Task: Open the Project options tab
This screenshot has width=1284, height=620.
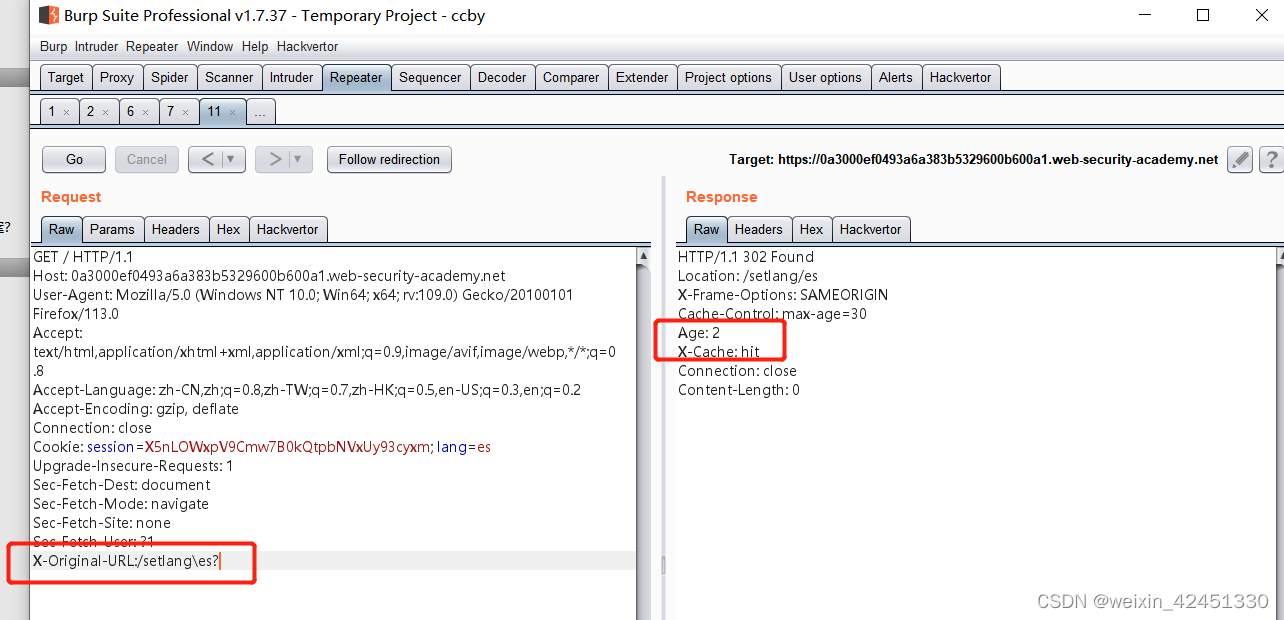Action: [728, 78]
